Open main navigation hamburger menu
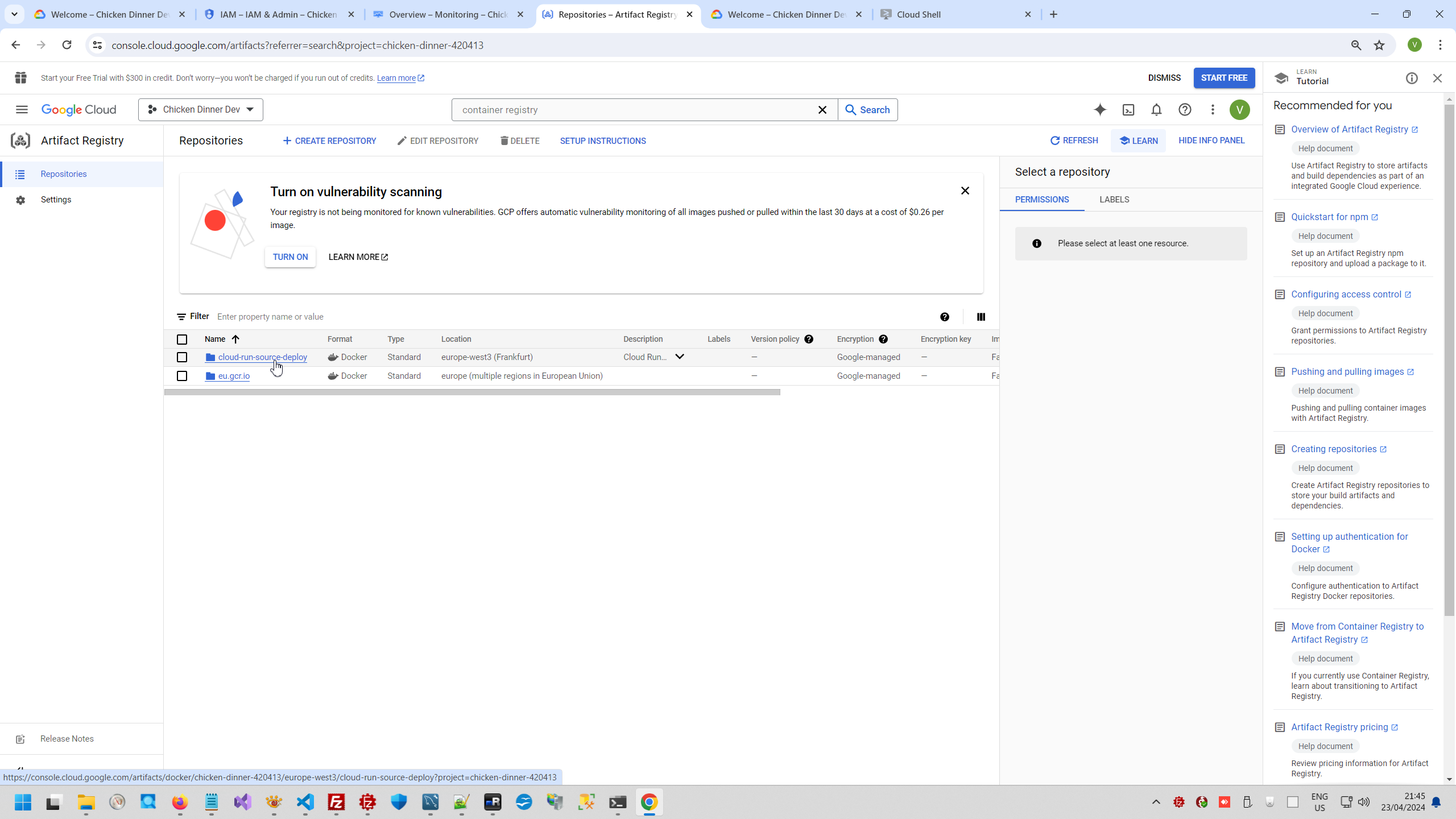The image size is (1456, 819). point(22,110)
